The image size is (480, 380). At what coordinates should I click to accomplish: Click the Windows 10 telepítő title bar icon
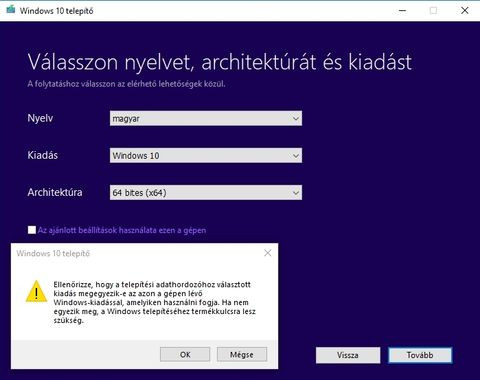(x=11, y=10)
